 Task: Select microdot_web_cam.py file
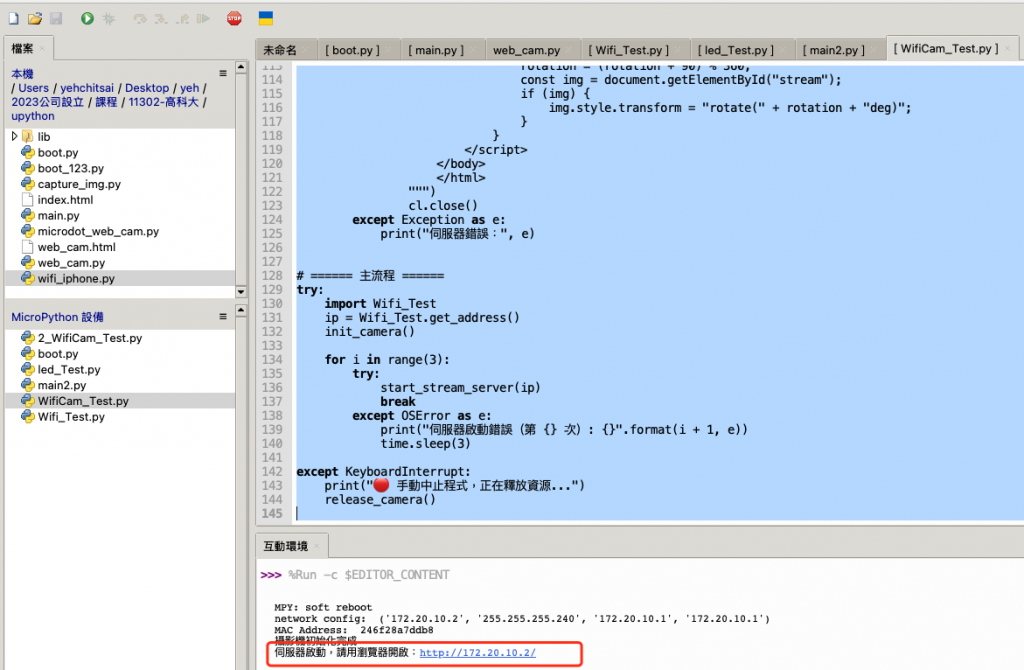(x=98, y=231)
